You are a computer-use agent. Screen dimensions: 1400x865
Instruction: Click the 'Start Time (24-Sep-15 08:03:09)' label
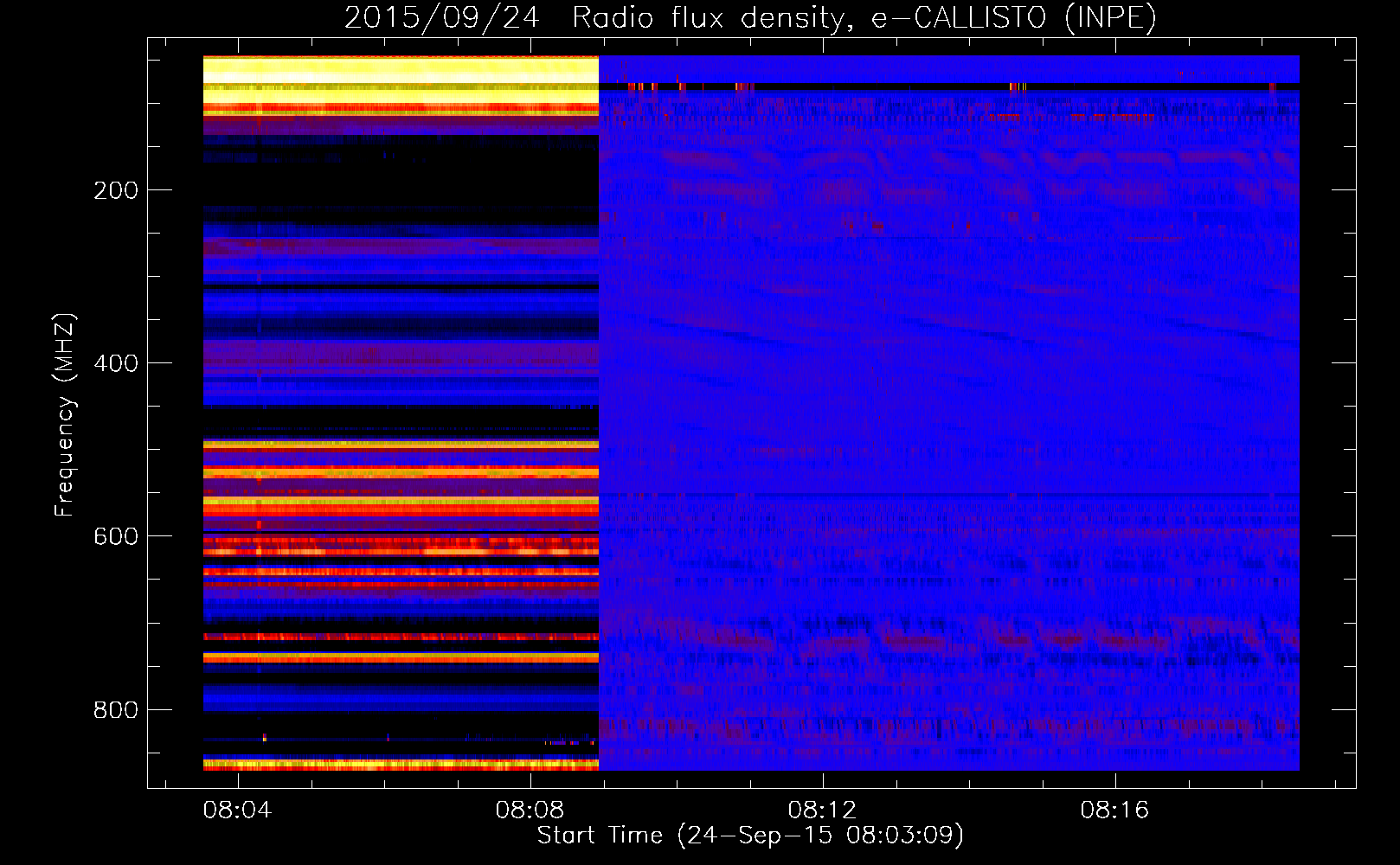(x=750, y=836)
